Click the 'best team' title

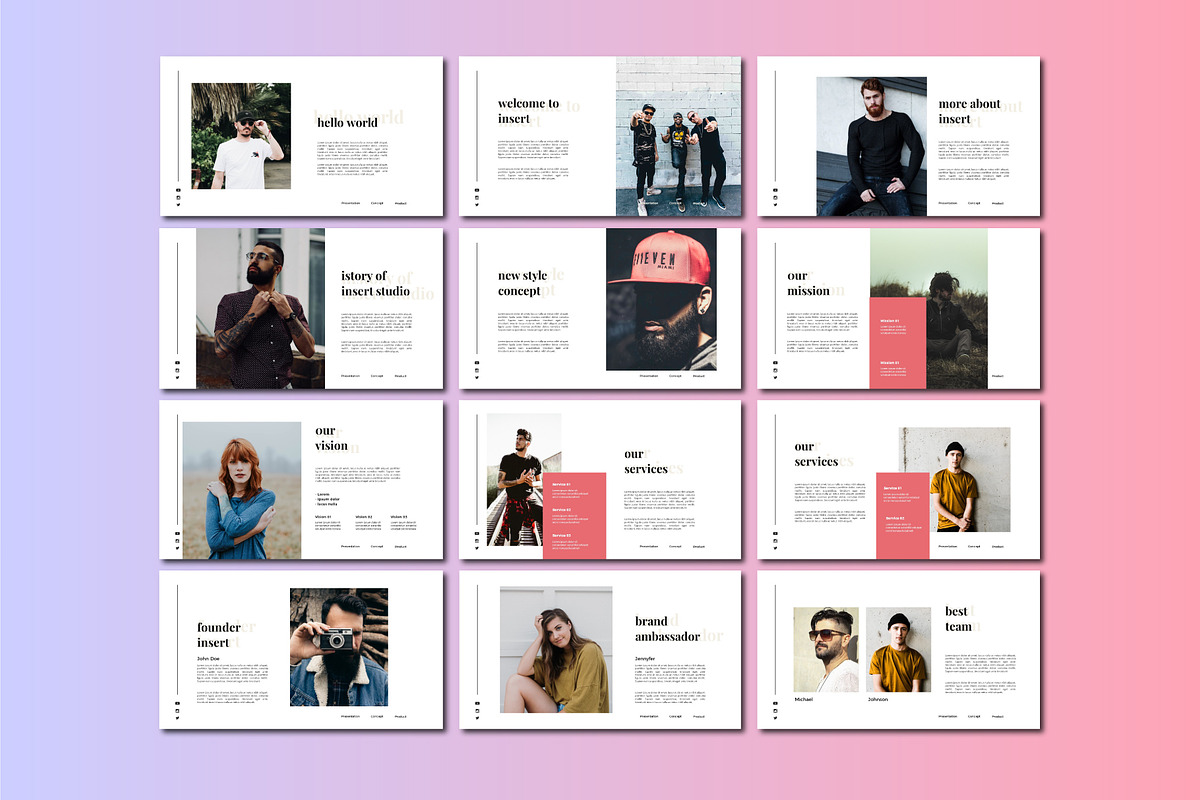[x=957, y=619]
